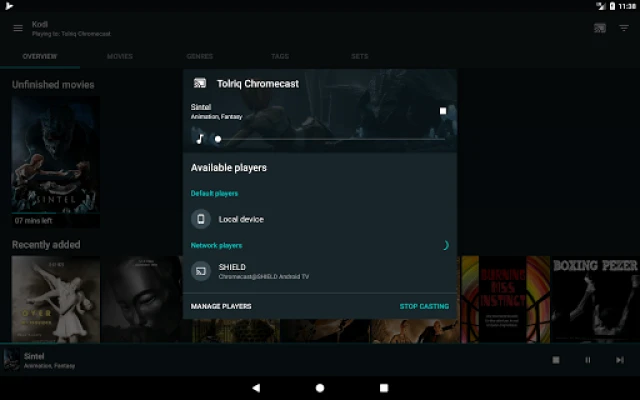640x400 pixels.
Task: Click Kodi title in app bar
Action: (x=40, y=24)
